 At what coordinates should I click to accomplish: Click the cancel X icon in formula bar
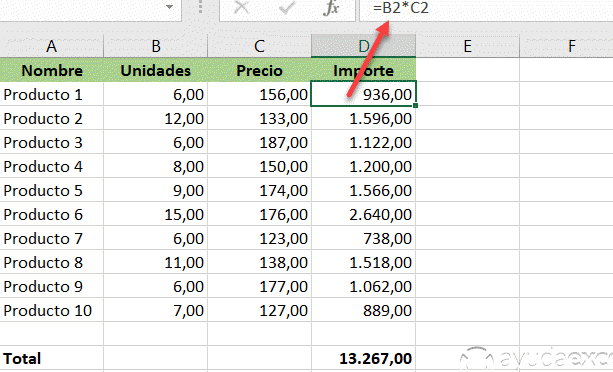pos(242,7)
